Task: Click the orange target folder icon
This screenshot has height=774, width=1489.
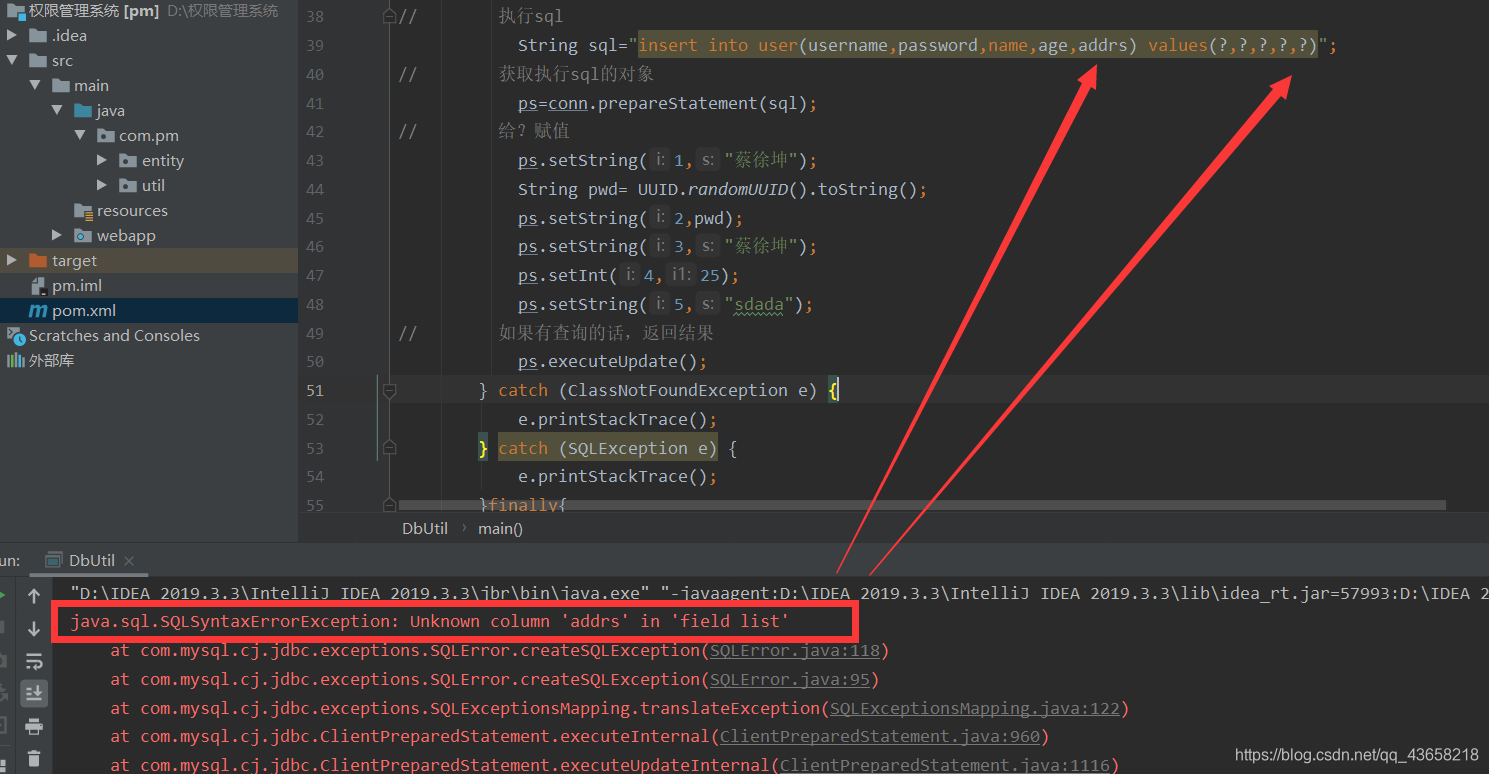Action: 38,261
